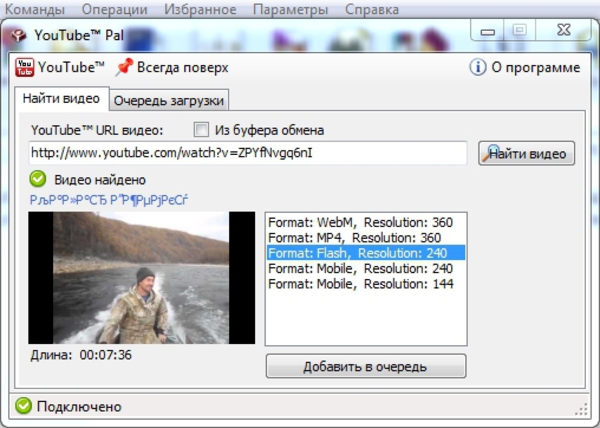Image resolution: width=600 pixels, height=428 pixels.
Task: Click the Видео найдено status text
Action: pos(100,180)
